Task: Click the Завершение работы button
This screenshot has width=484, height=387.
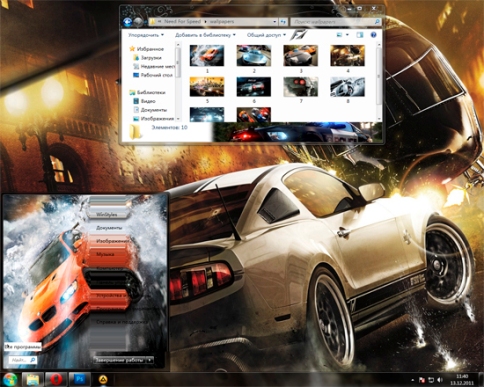Action: (x=119, y=360)
